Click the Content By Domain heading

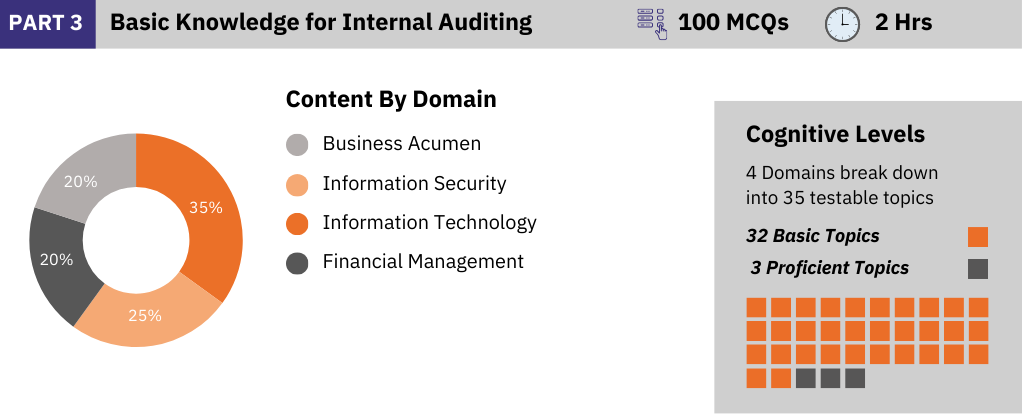(x=391, y=99)
